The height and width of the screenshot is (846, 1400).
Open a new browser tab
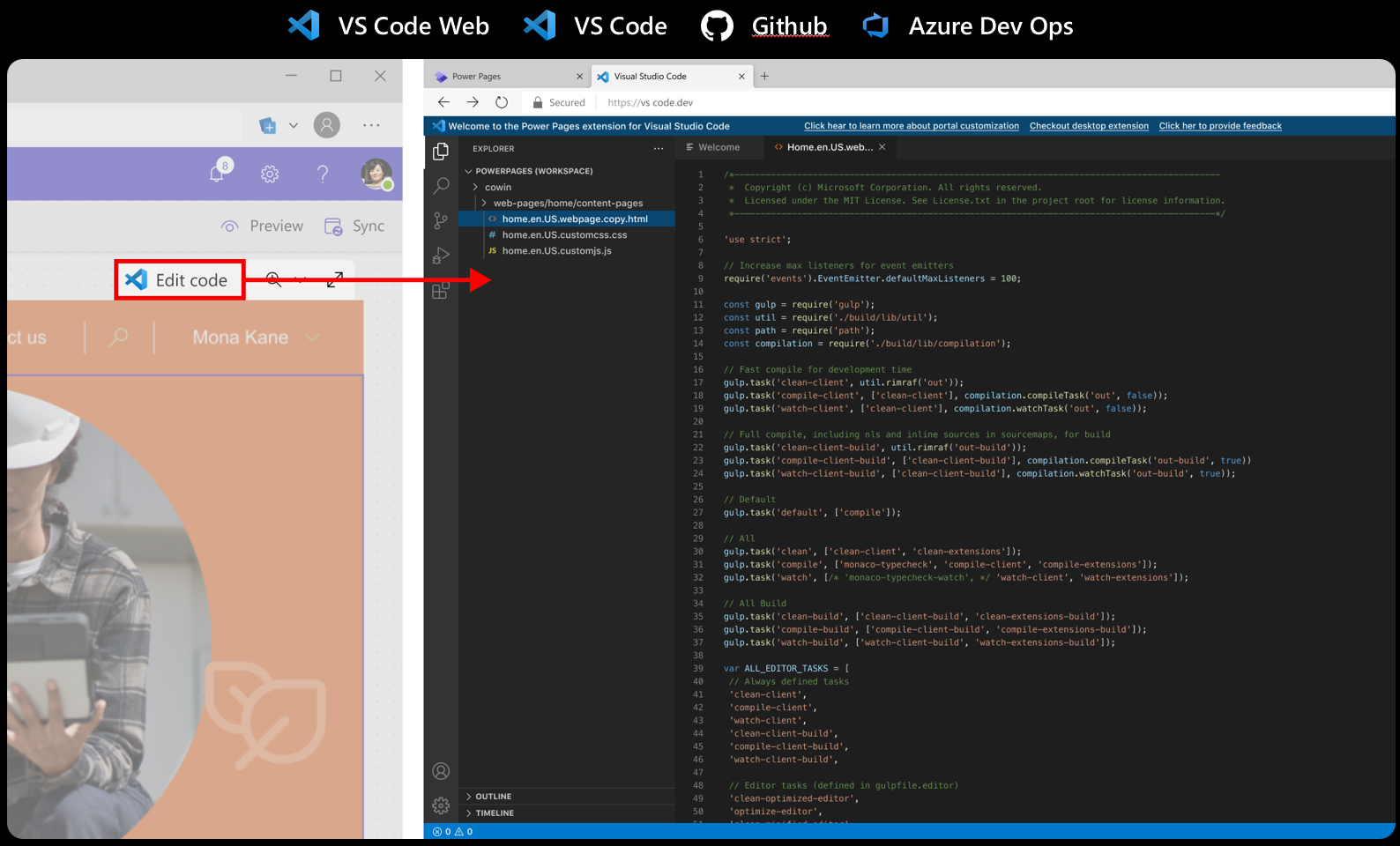[764, 77]
